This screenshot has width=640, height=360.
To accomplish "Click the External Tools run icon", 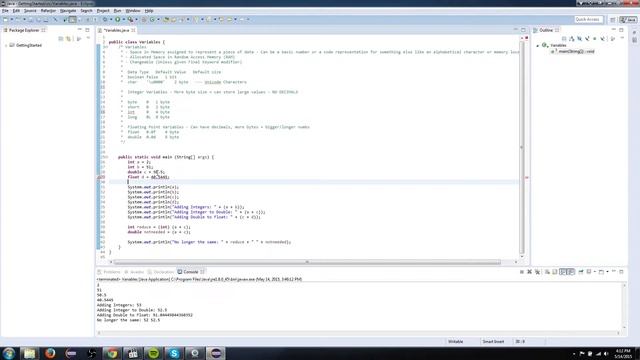I will [131, 20].
